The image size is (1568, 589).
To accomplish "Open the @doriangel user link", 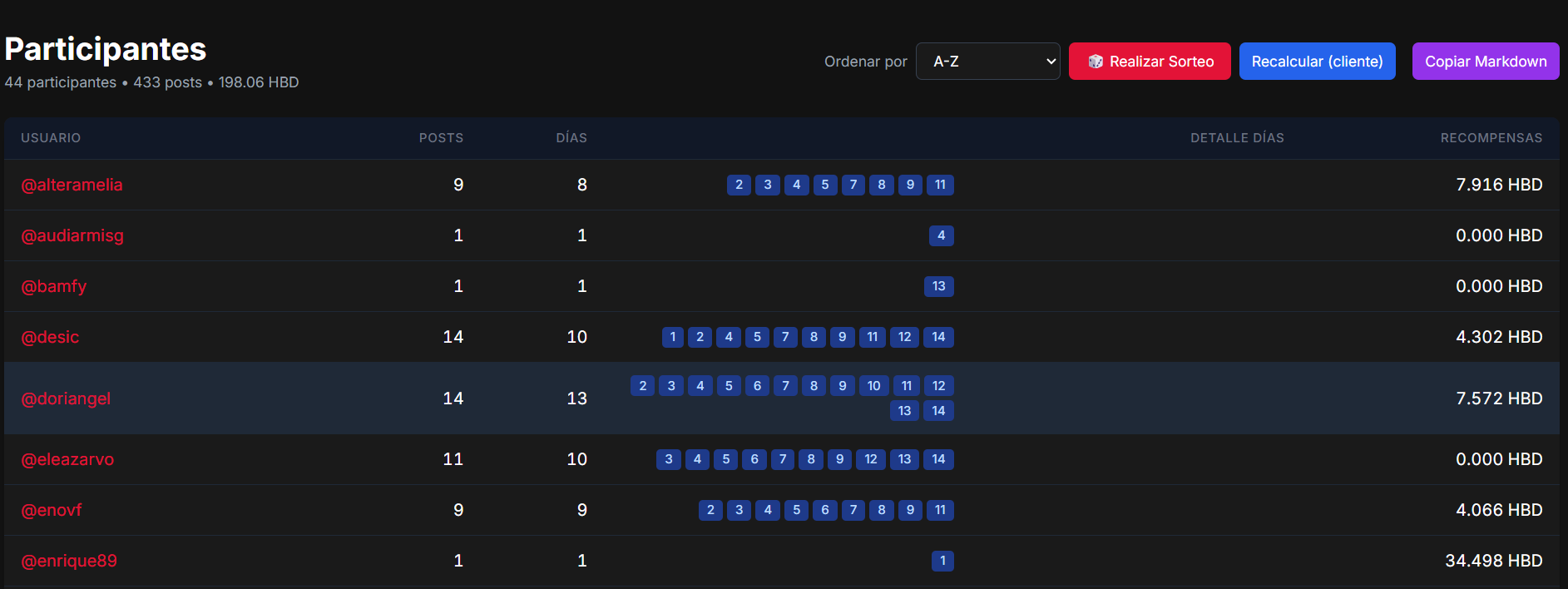I will (66, 398).
